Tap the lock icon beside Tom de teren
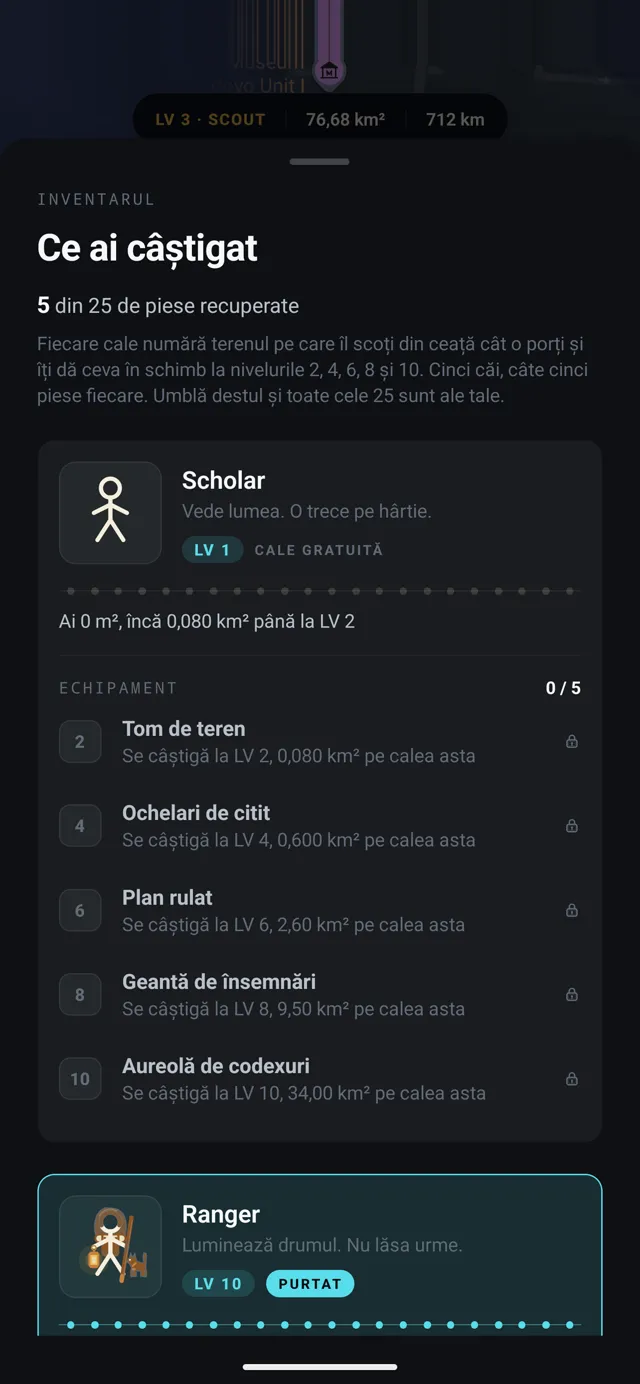Screen dimensions: 640x1384 click(x=572, y=742)
